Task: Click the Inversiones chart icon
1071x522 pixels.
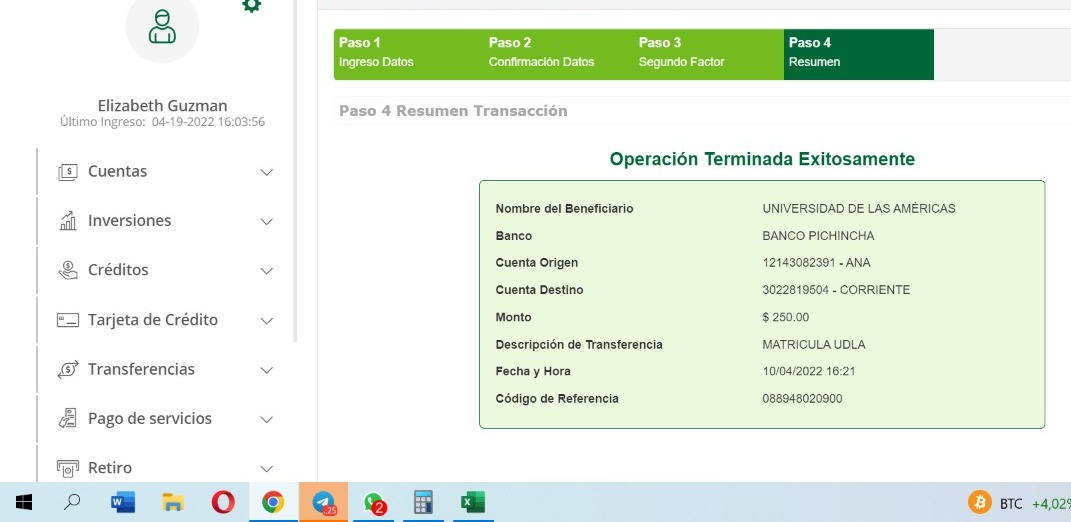Action: (68, 221)
